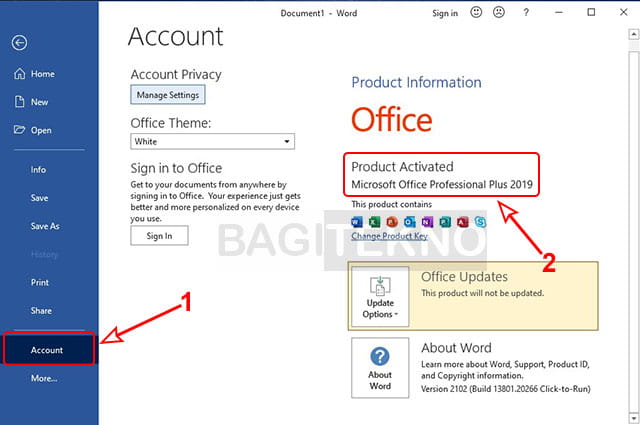Viewport: 640px width, 425px height.
Task: Click the Sign In button
Action: point(159,236)
